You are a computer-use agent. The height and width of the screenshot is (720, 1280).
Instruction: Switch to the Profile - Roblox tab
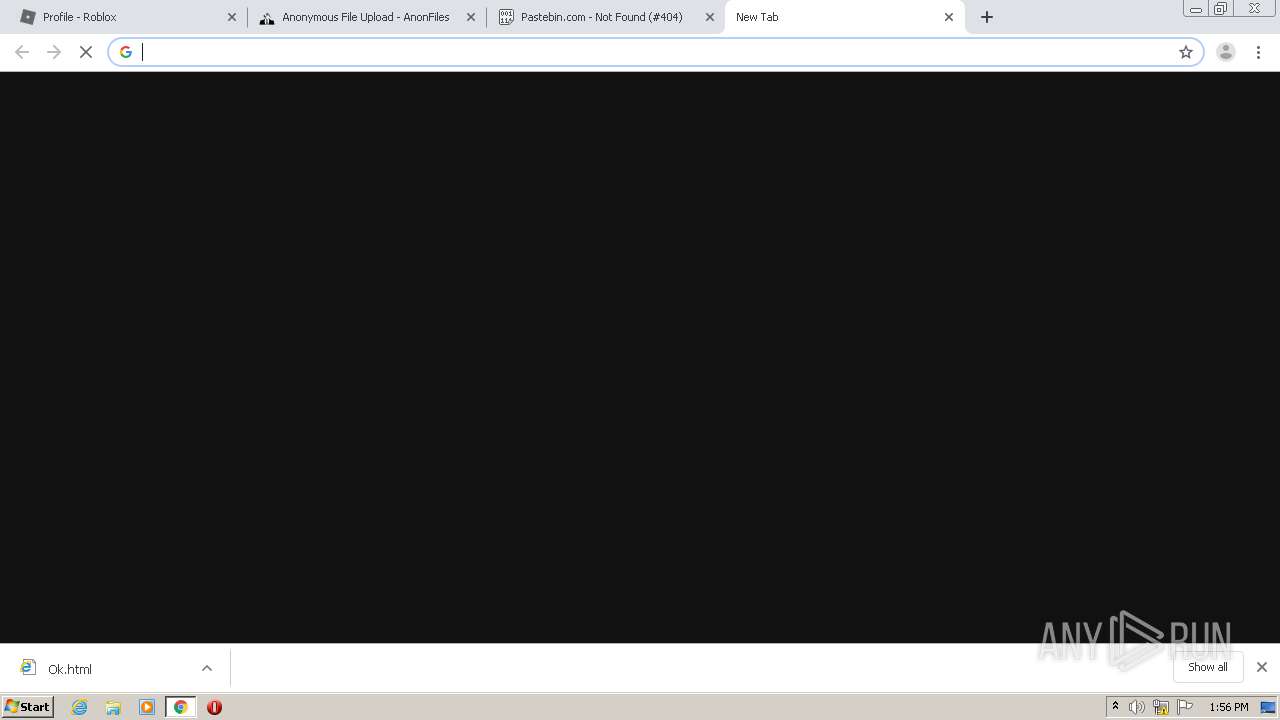125,17
